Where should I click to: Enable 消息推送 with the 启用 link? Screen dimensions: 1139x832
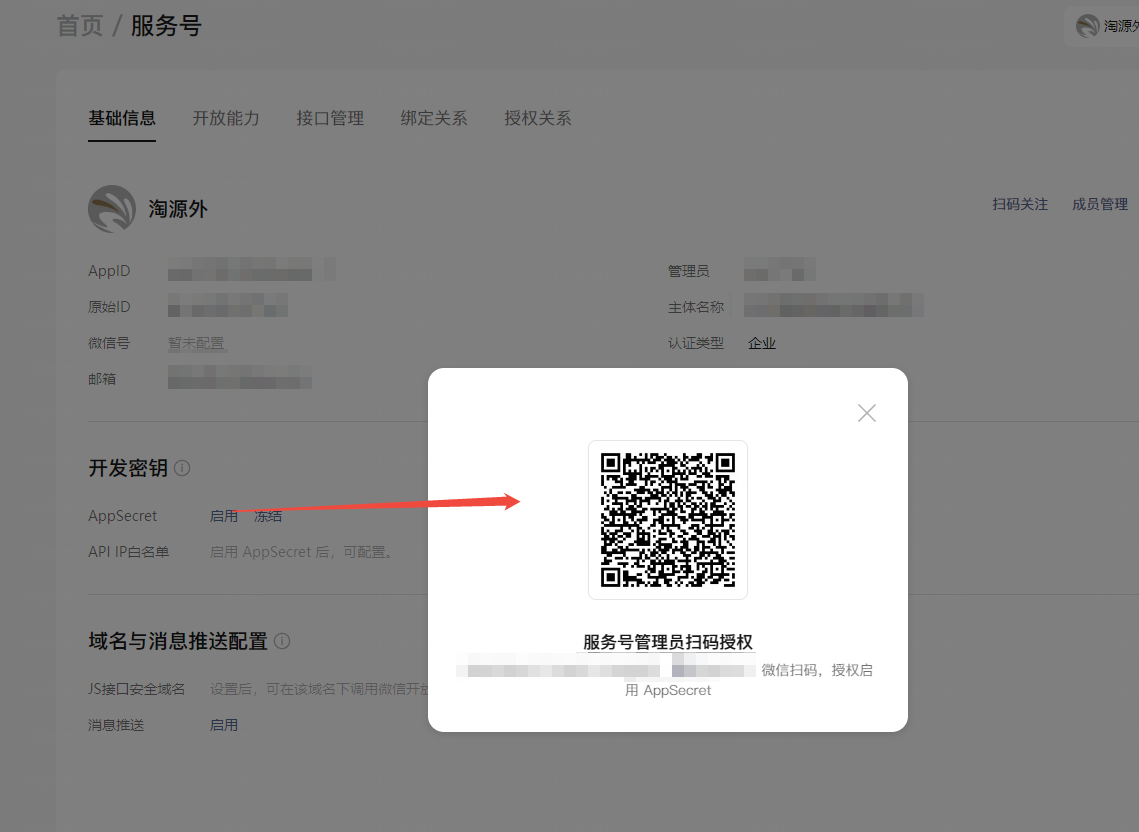coord(224,725)
